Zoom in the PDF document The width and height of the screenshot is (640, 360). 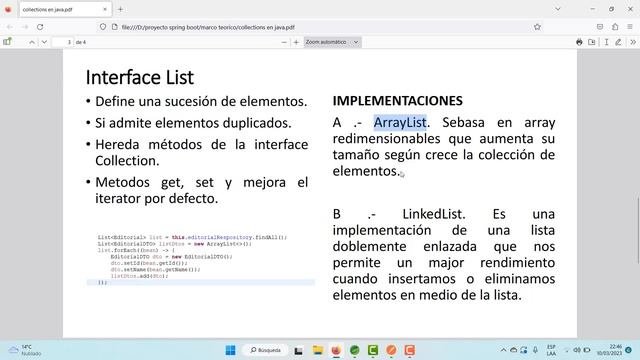point(296,42)
